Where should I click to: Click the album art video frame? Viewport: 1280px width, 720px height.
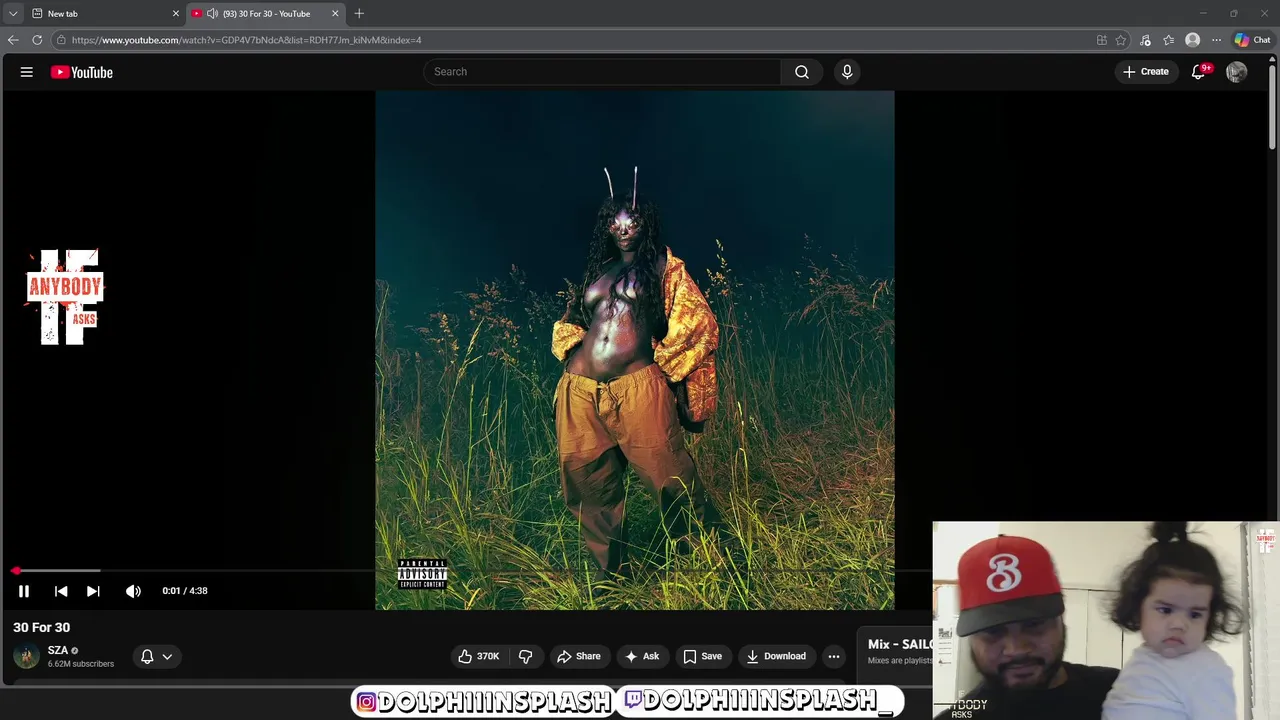coord(635,350)
